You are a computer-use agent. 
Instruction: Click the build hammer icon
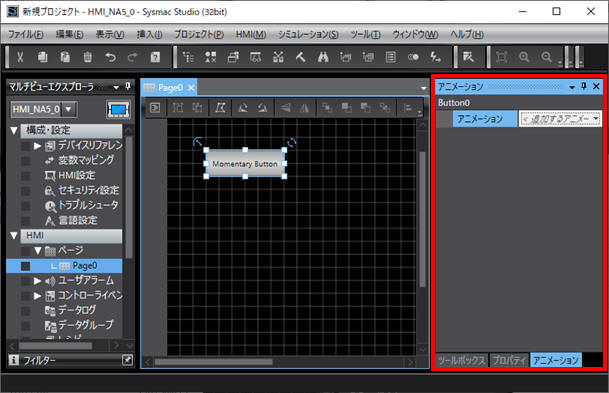tap(301, 57)
